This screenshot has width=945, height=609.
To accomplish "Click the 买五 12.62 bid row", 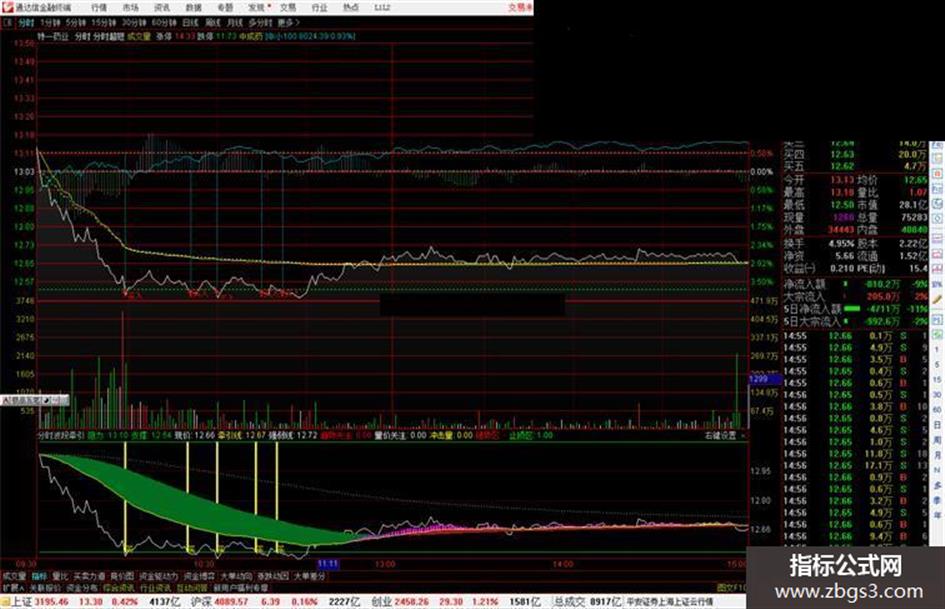I will pyautogui.click(x=856, y=166).
